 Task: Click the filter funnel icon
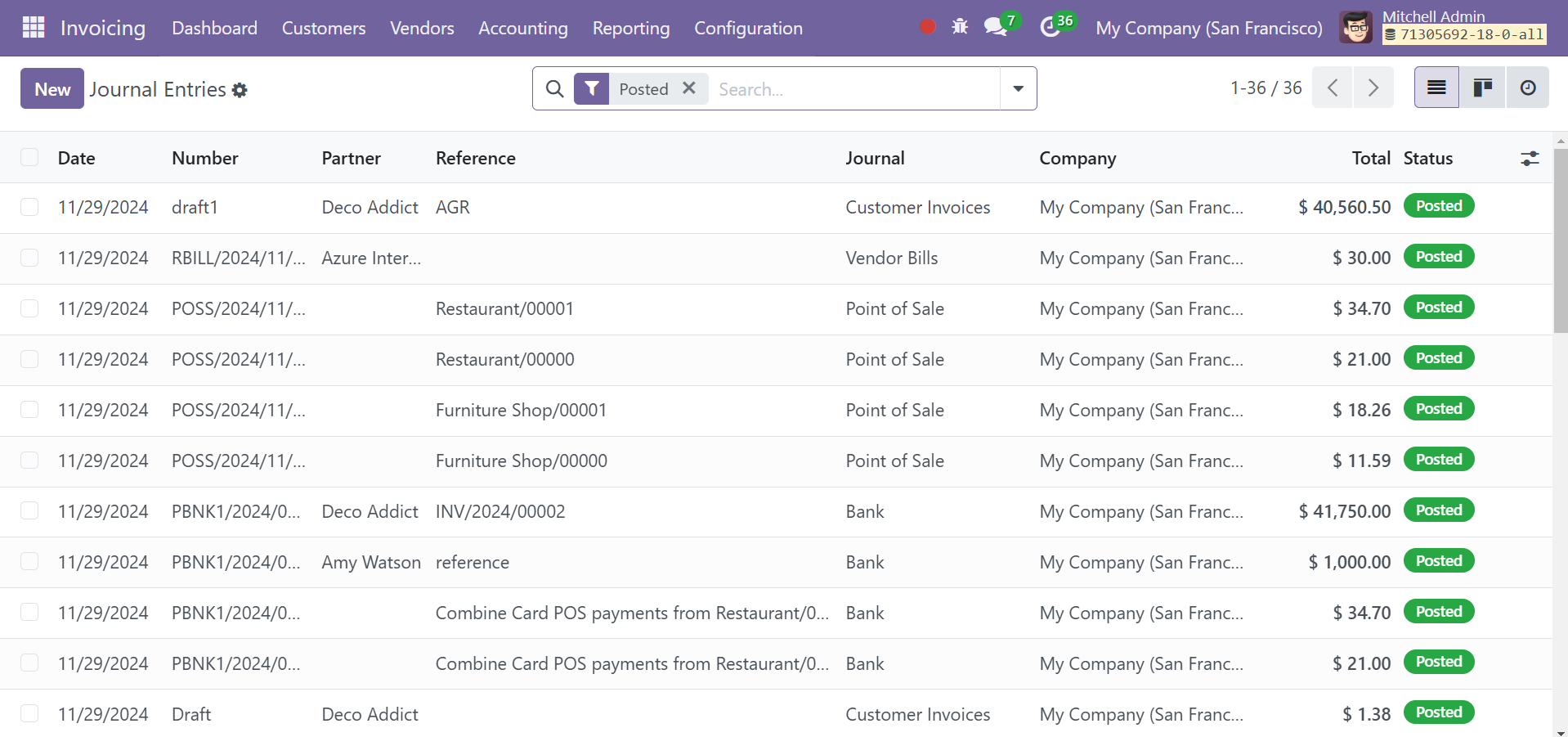click(x=592, y=88)
